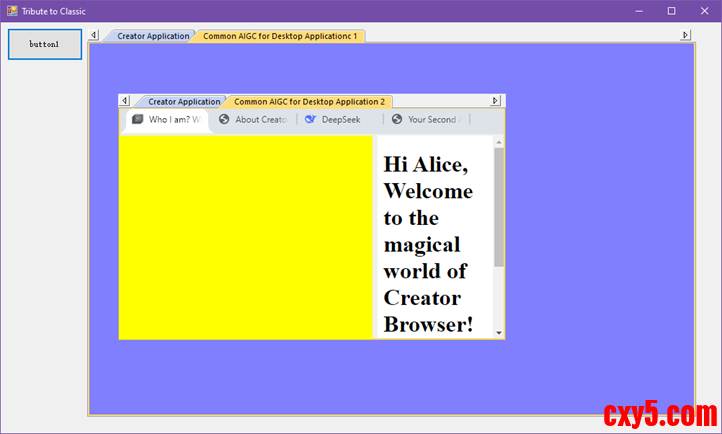
Task: Open inner Creator Application tab
Action: [x=183, y=101]
